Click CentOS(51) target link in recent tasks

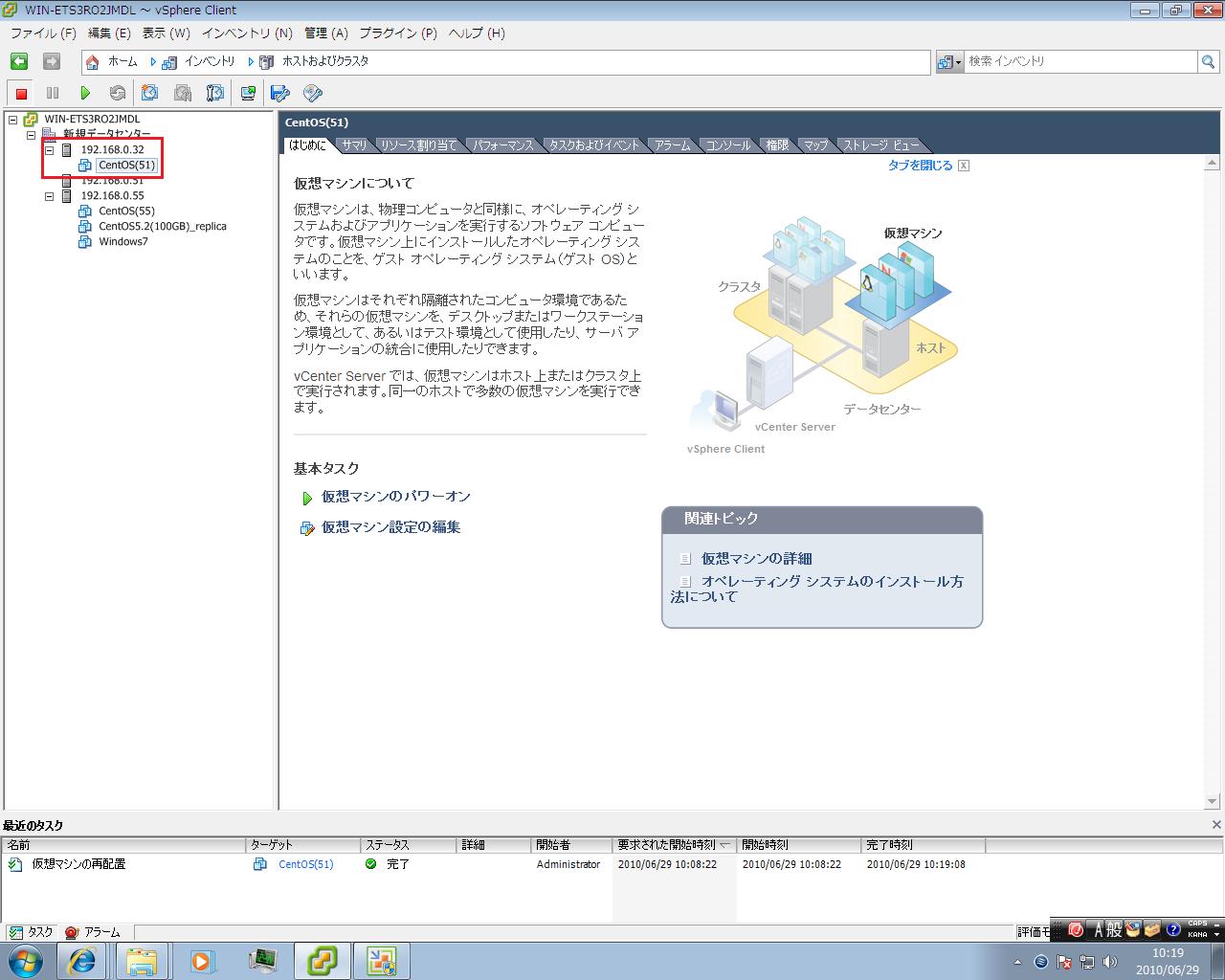(x=305, y=864)
